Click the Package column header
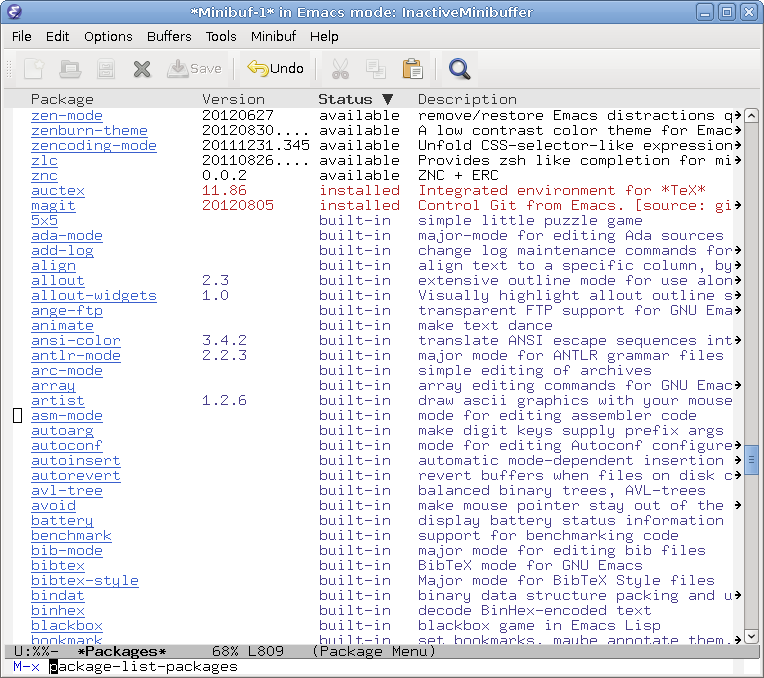 pyautogui.click(x=62, y=99)
